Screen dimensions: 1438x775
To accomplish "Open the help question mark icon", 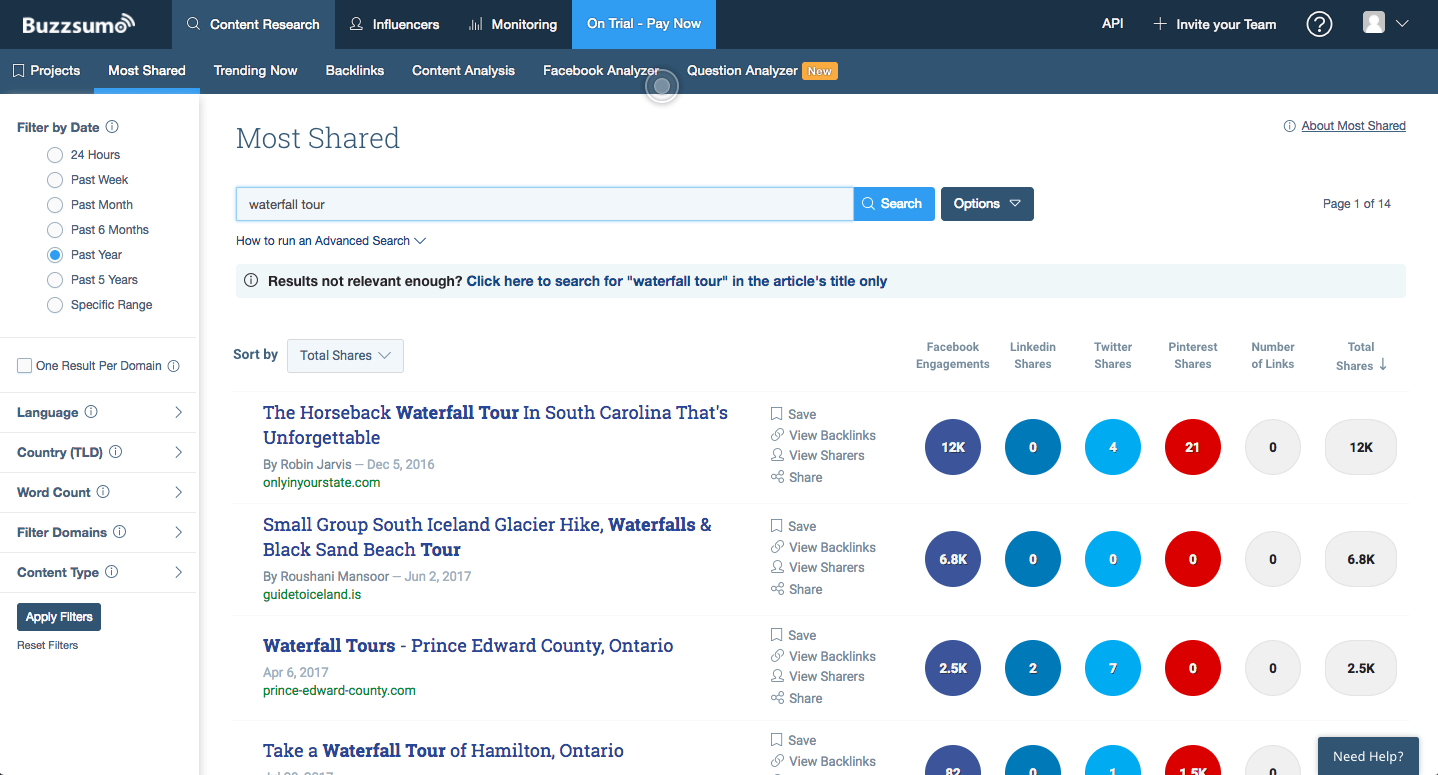I will [1319, 24].
